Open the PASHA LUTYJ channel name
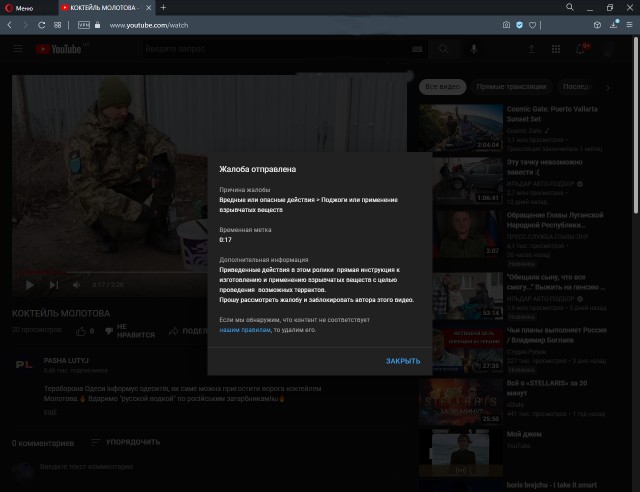This screenshot has width=640, height=492. tap(66, 361)
